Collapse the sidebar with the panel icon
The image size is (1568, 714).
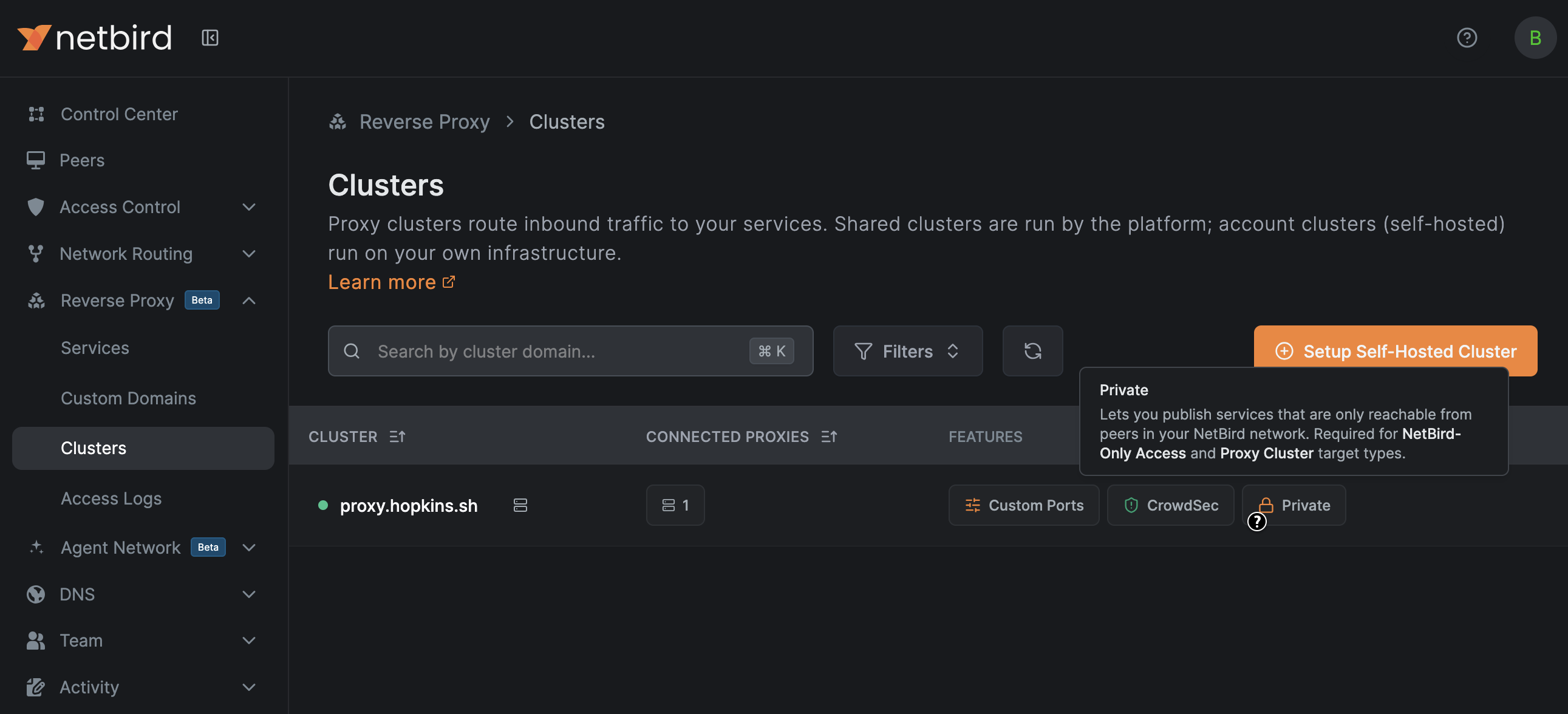pos(210,38)
